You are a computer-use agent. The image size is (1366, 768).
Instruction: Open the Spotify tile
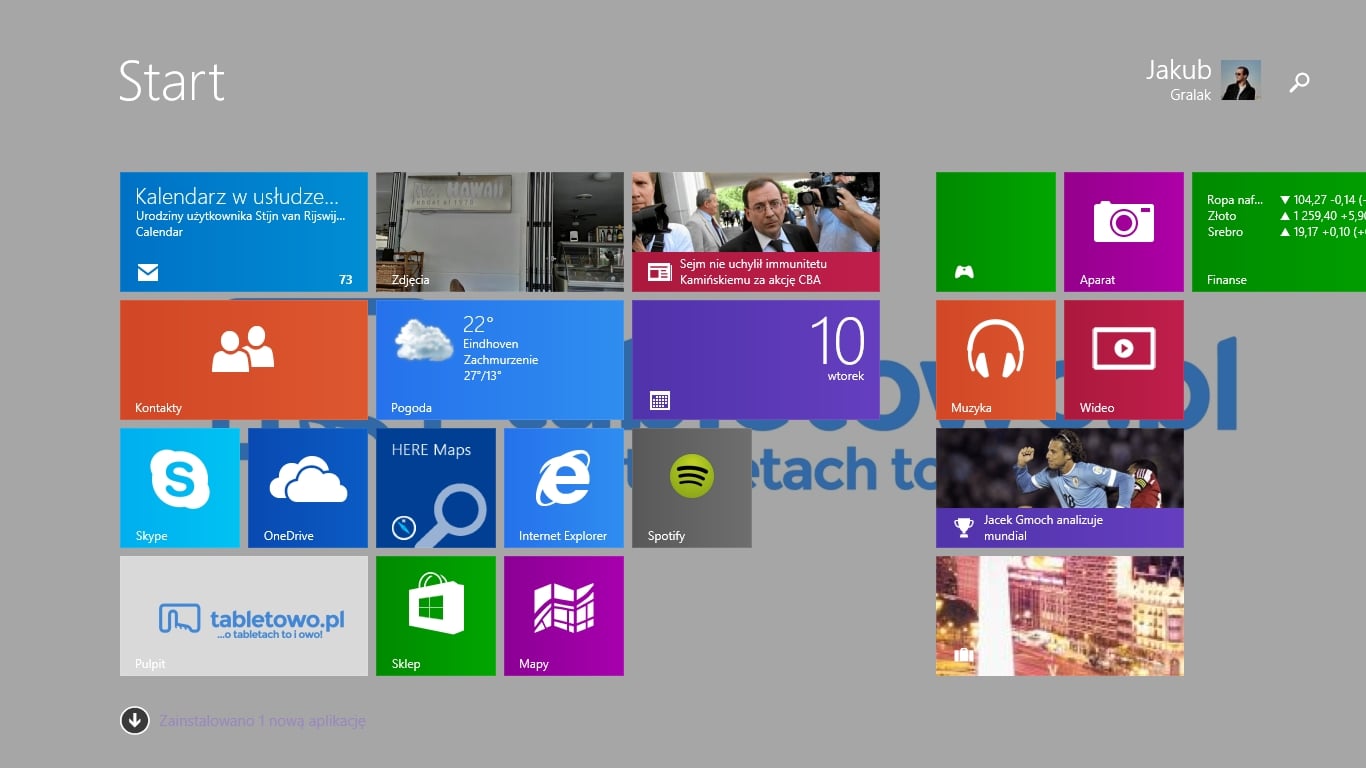point(692,488)
